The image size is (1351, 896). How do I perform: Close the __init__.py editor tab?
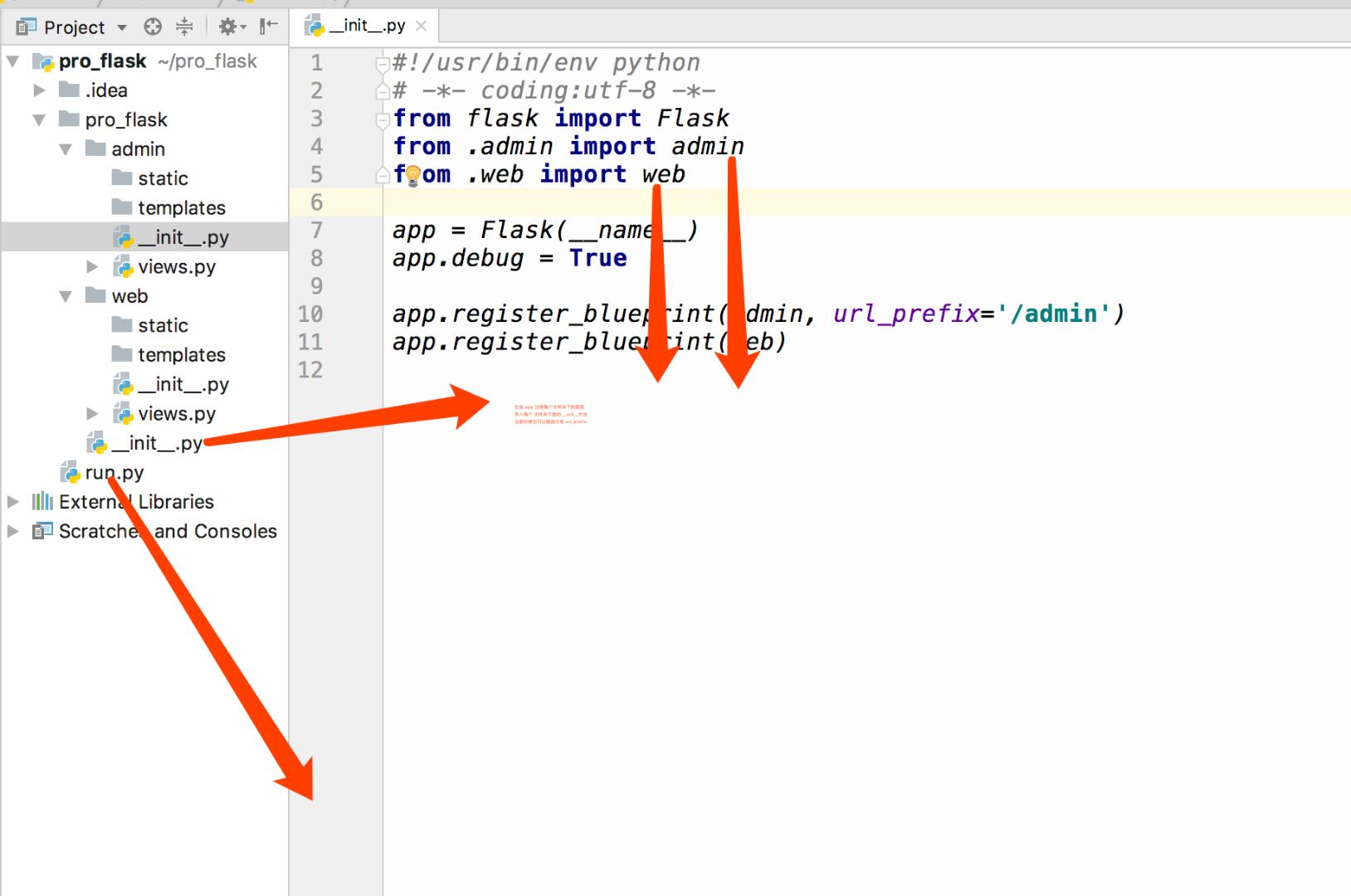tap(421, 26)
